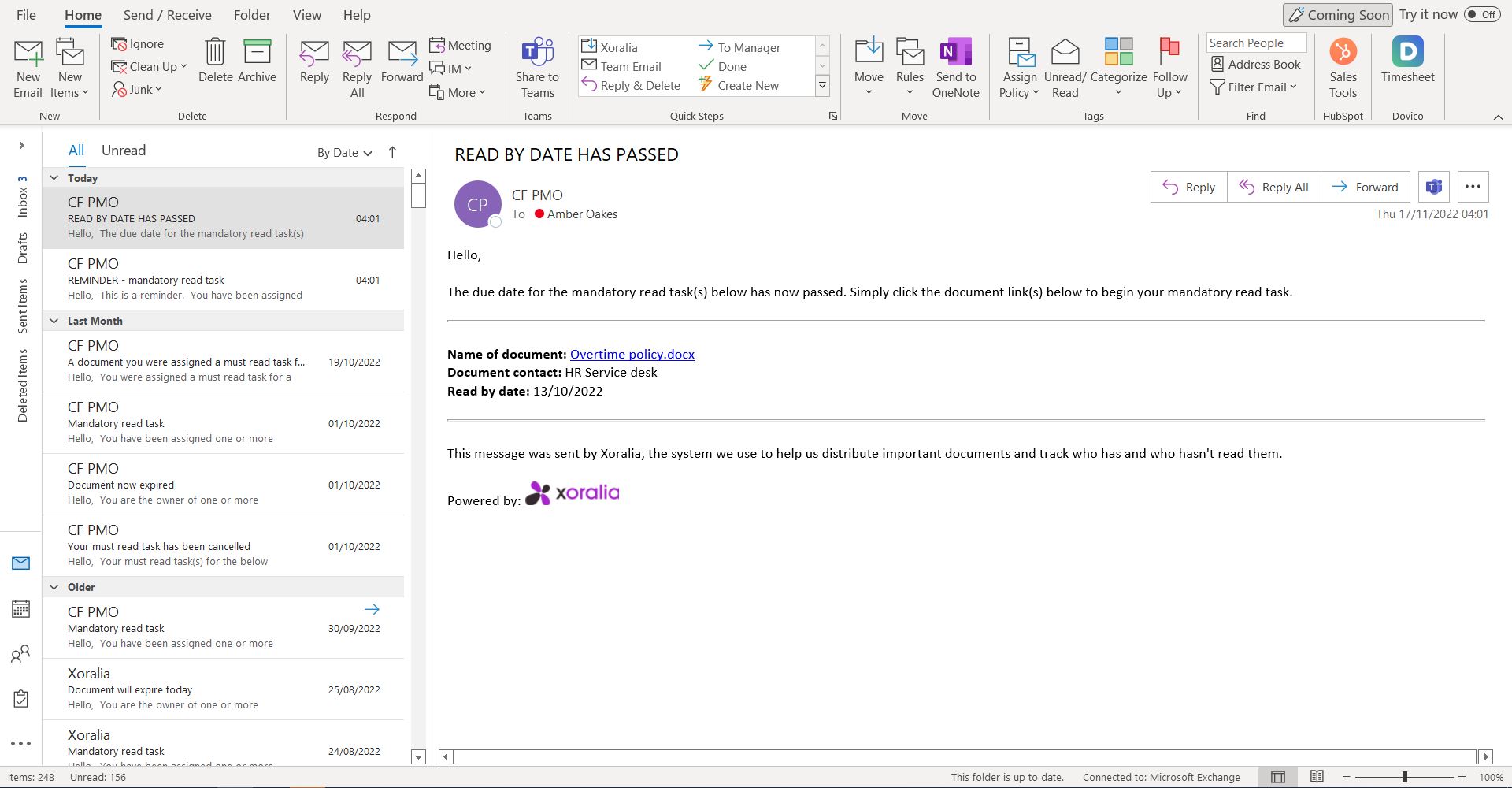This screenshot has width=1512, height=788.
Task: Run Reply & Delete quick step
Action: click(631, 86)
